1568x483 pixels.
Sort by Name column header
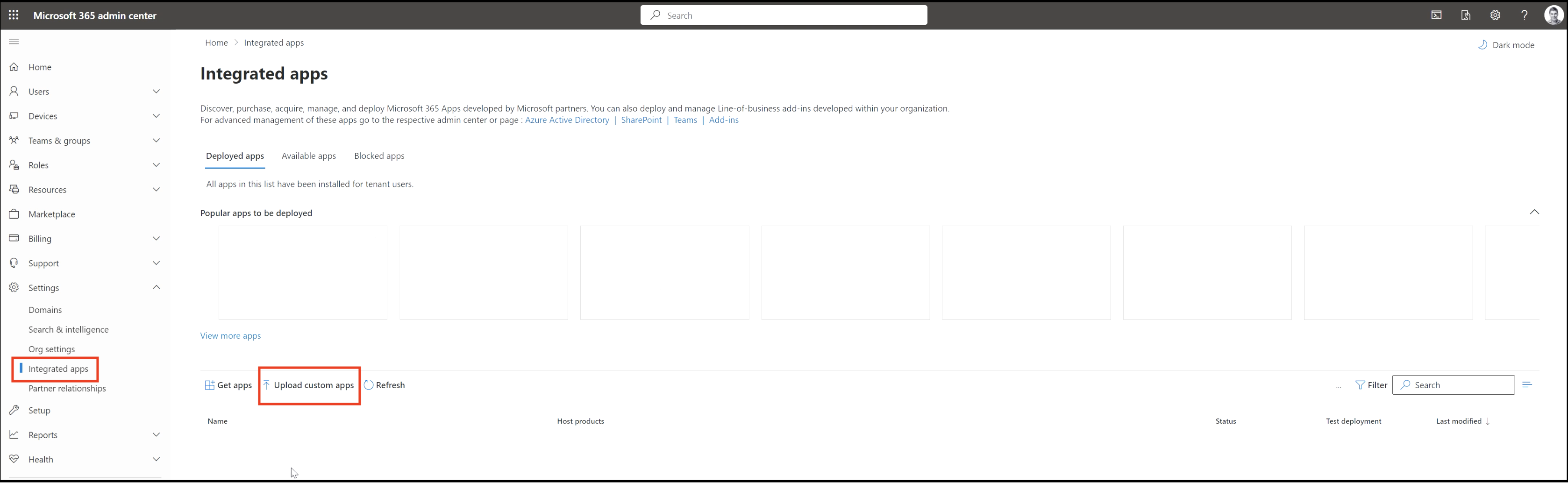(x=217, y=421)
